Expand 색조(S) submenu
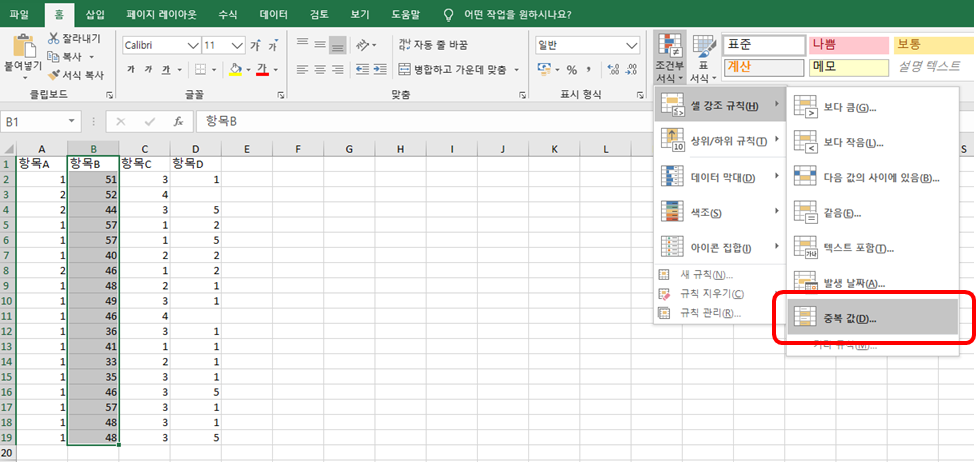Screen dimensions: 976x462 click(720, 212)
